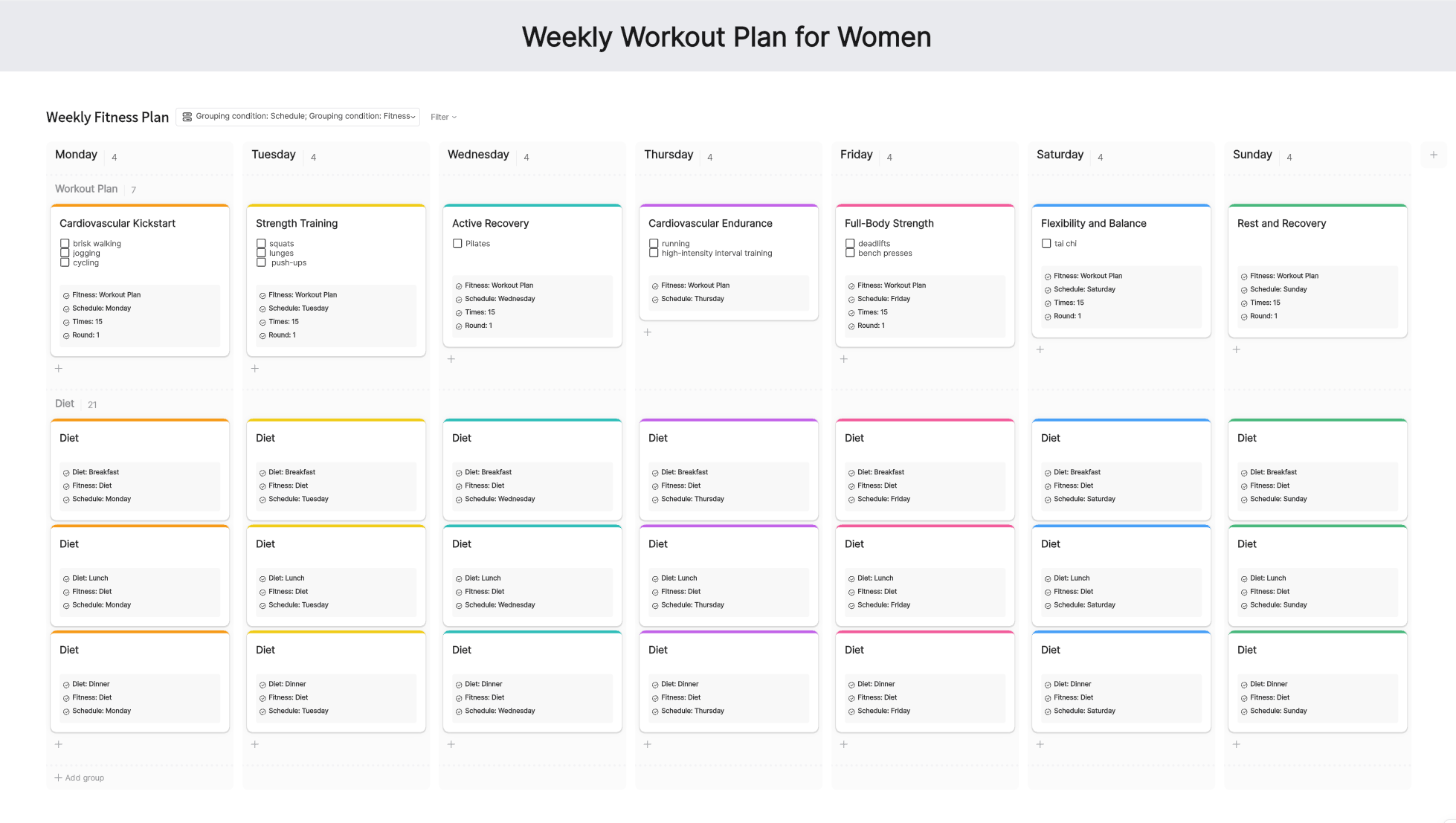Click the pink color bar atop Full-Body Strength card
Image resolution: width=1456 pixels, height=823 pixels.
[924, 207]
